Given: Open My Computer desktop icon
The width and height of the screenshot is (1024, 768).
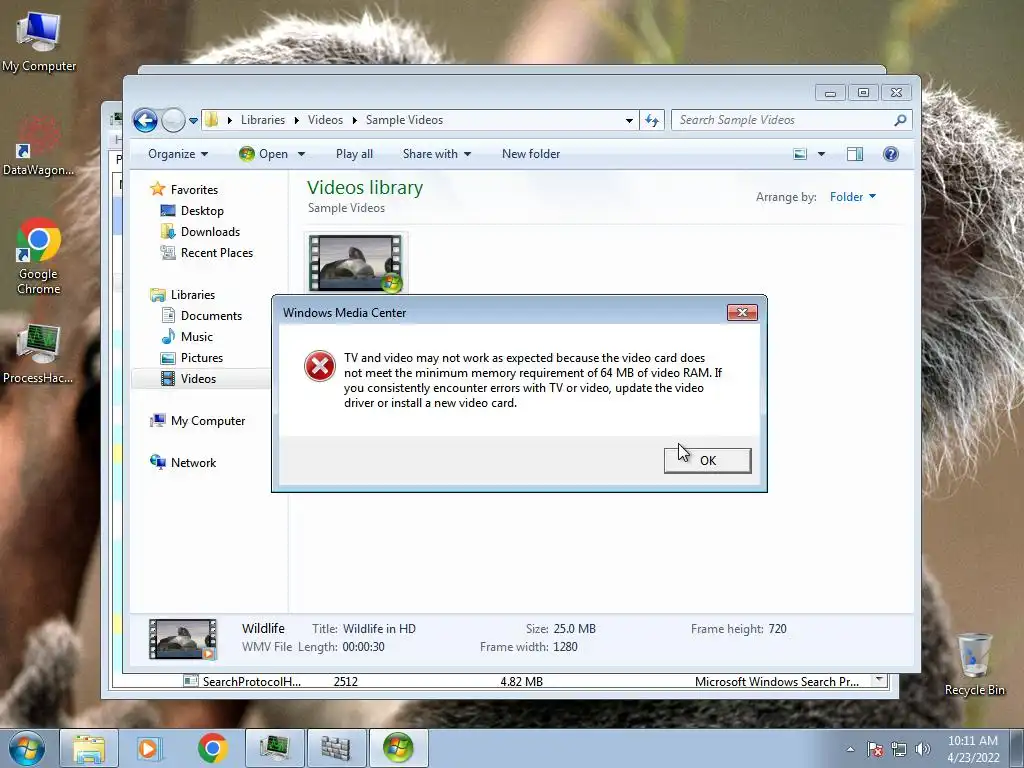Looking at the screenshot, I should coord(39,42).
